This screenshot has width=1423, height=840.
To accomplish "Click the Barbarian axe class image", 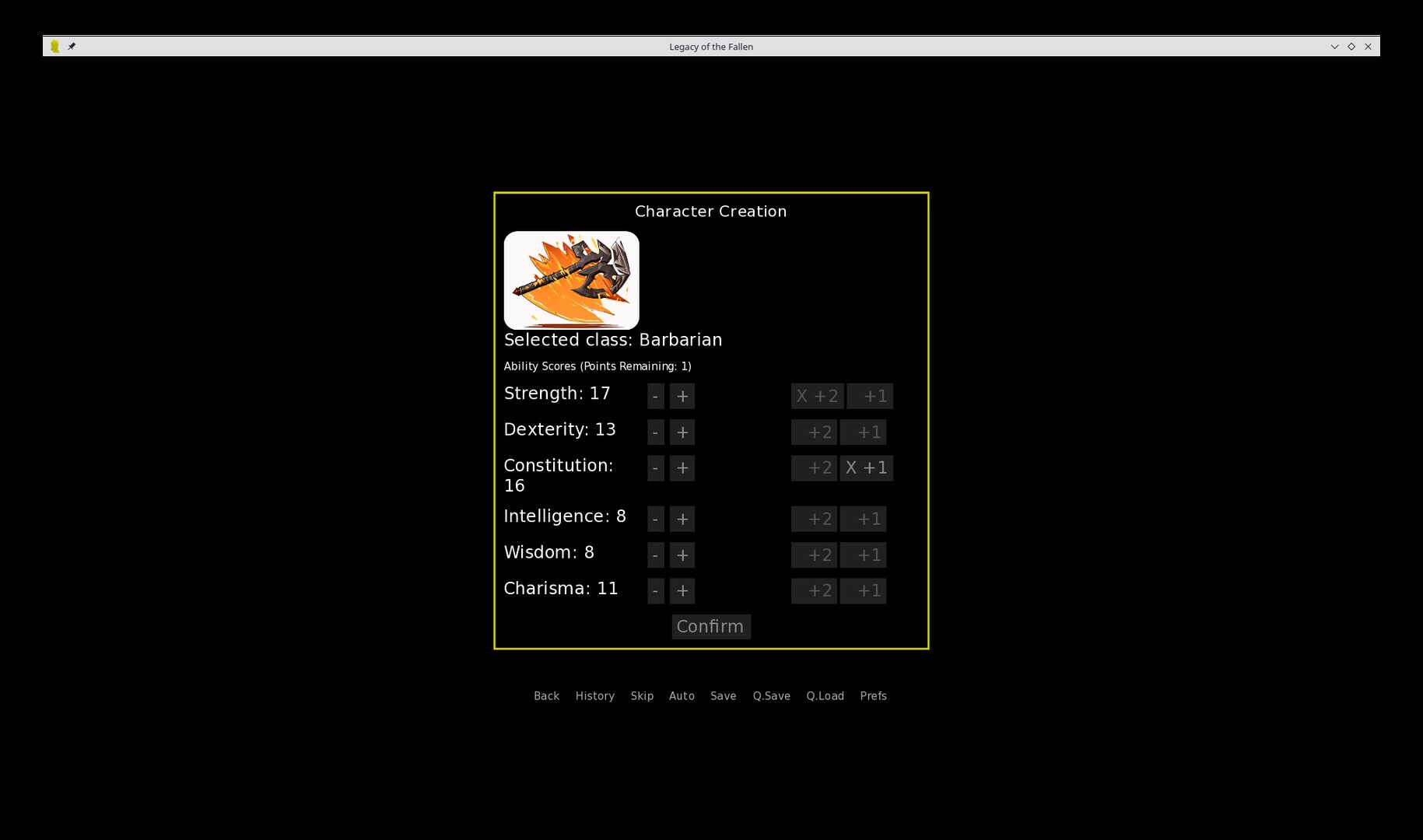I will [x=571, y=279].
